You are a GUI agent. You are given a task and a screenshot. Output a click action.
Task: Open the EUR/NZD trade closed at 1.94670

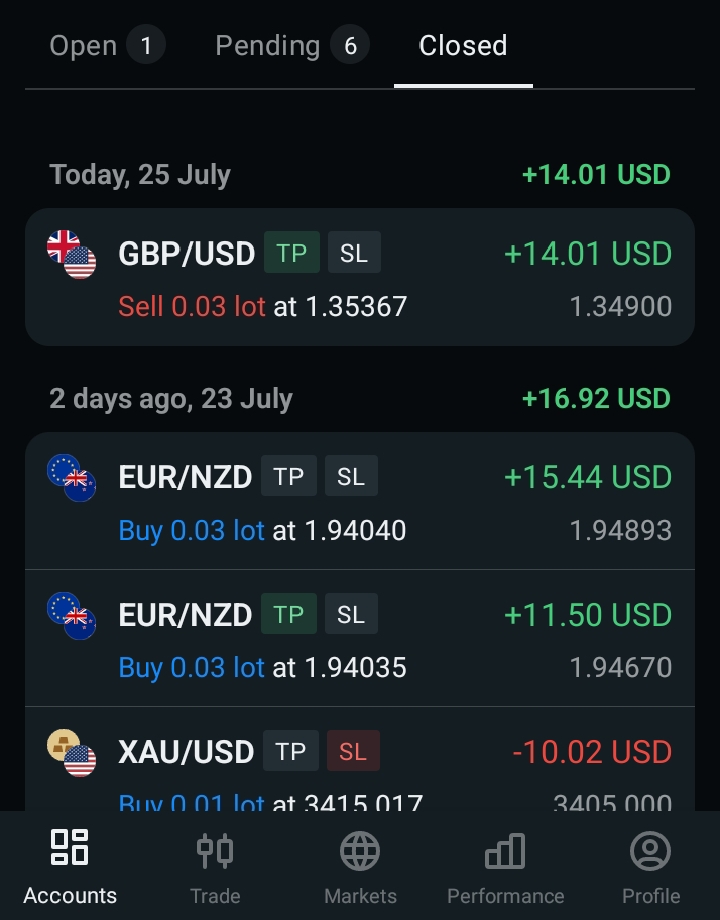[360, 638]
